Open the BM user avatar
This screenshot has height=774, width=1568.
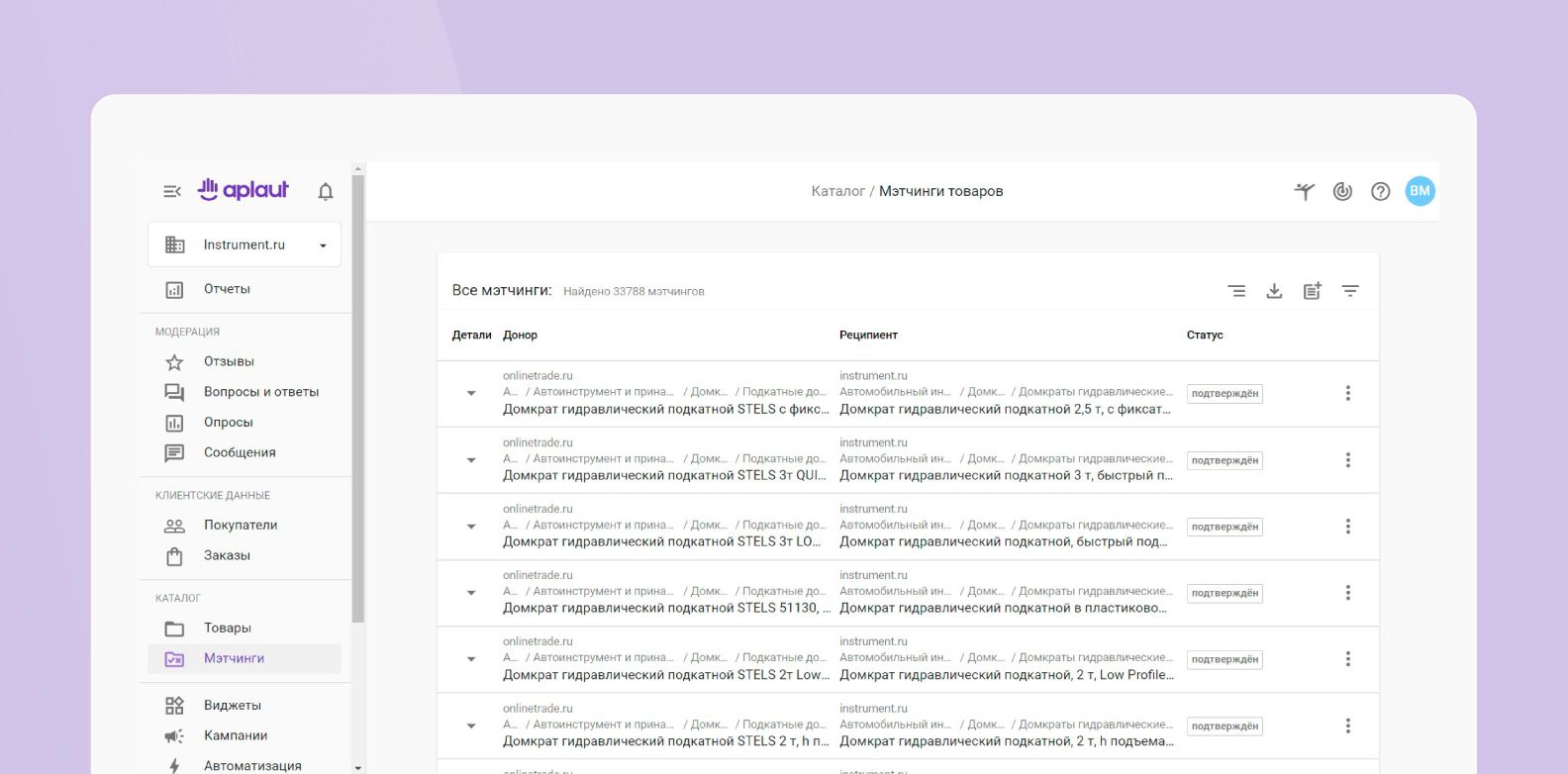pos(1420,191)
